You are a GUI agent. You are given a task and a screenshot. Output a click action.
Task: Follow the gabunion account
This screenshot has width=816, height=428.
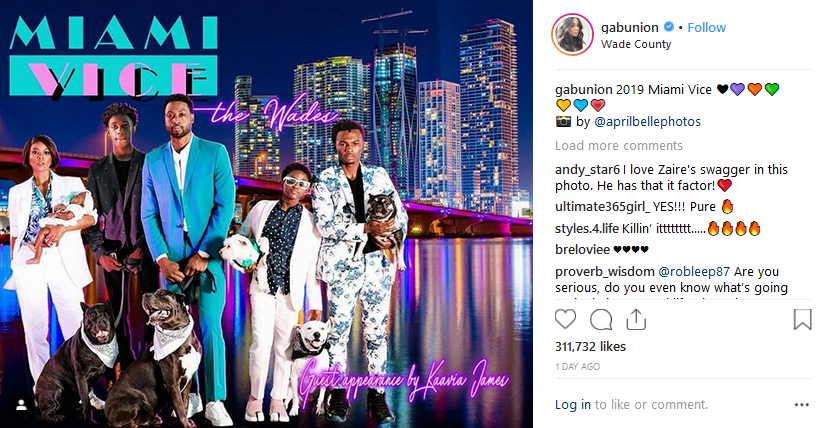coord(706,28)
